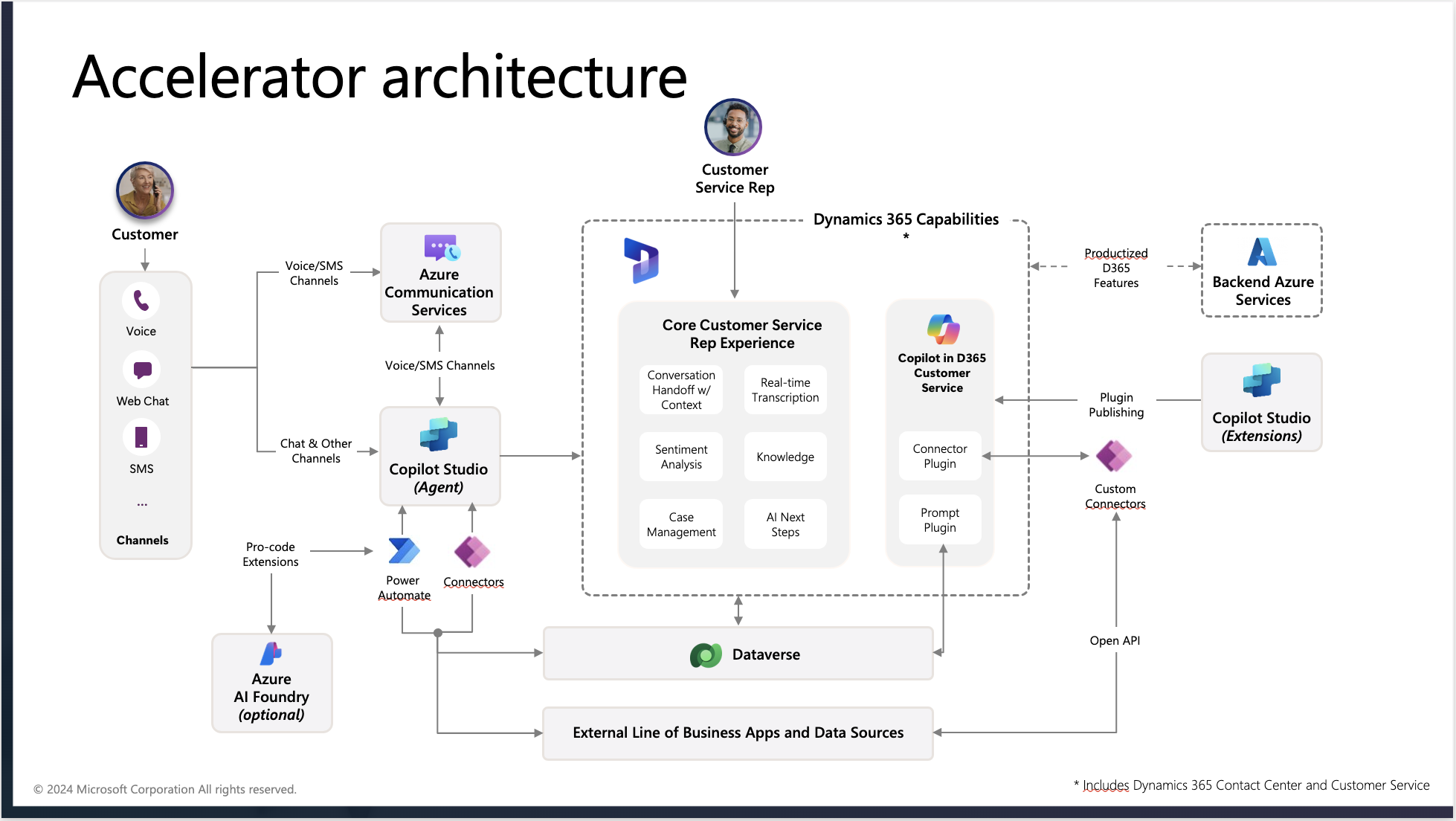Click the Copilot Studio (Extensions) icon
This screenshot has height=821, width=1456.
(x=1262, y=380)
